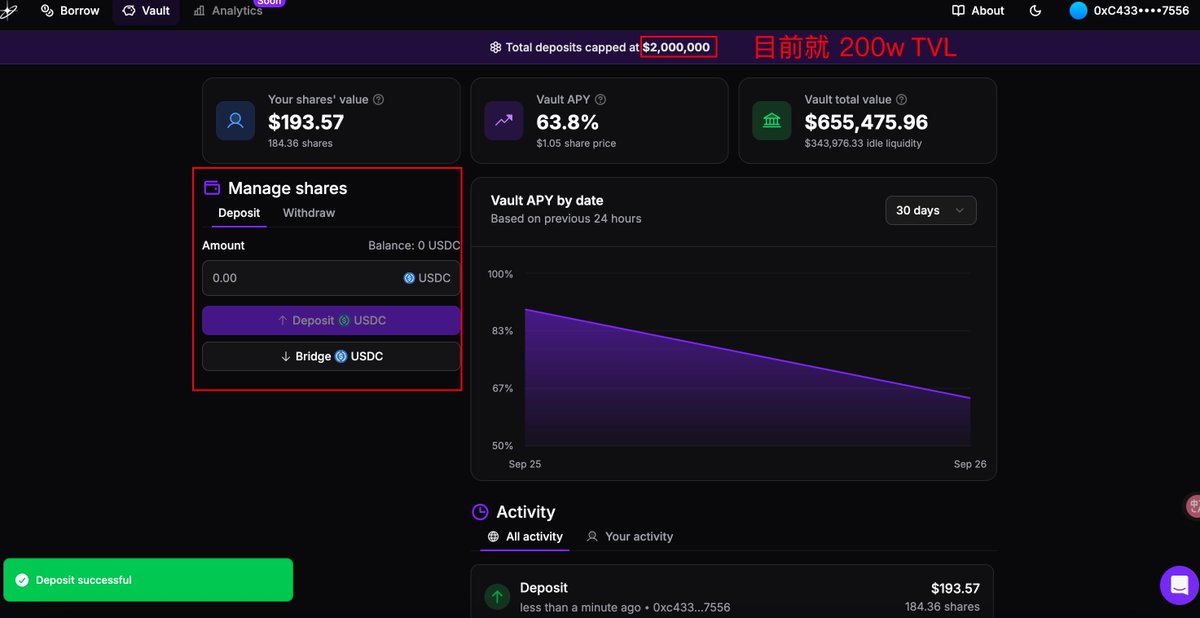The image size is (1200, 618).
Task: Select the All activity tab
Action: point(525,537)
